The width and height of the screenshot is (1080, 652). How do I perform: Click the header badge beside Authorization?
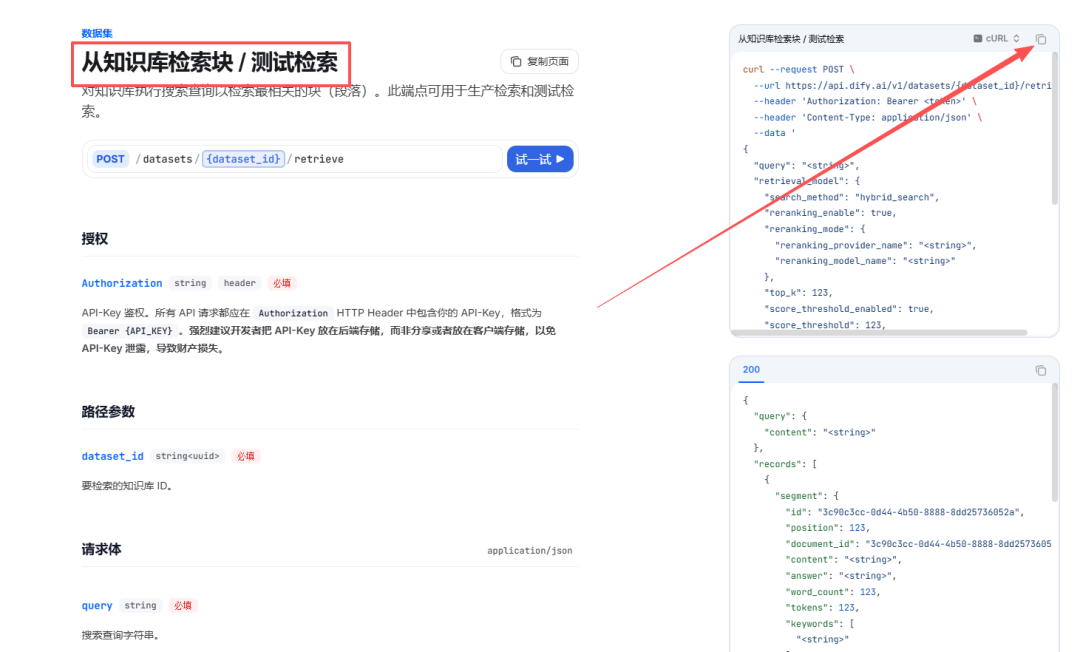[239, 283]
